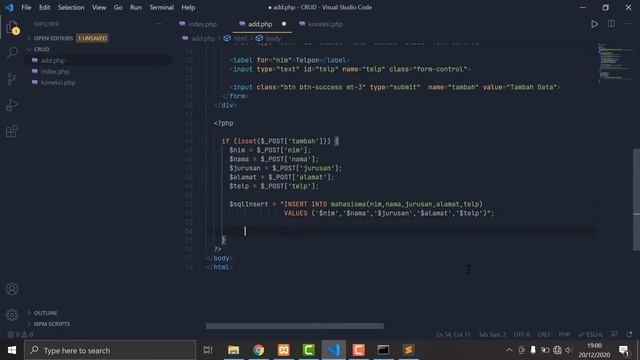Viewport: 640px width, 360px height.
Task: Click the horizontal editor scrollbar
Action: (x=295, y=326)
